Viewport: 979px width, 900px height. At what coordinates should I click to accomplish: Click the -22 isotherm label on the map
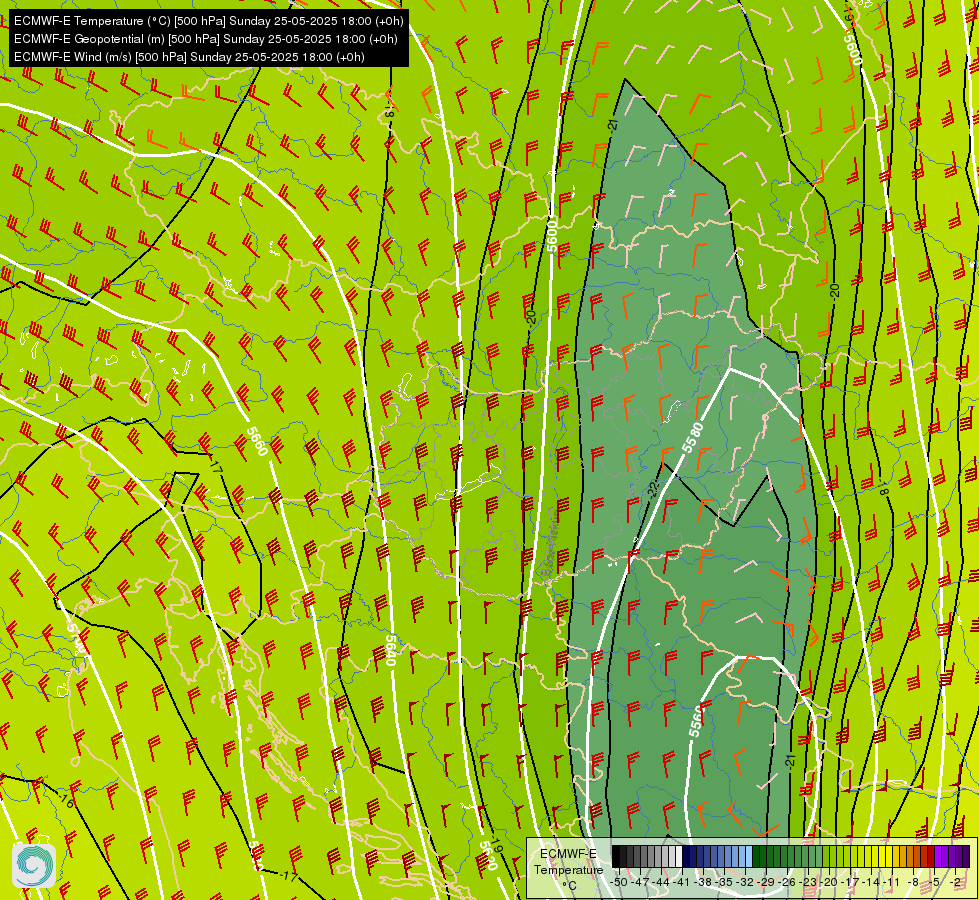[x=653, y=489]
